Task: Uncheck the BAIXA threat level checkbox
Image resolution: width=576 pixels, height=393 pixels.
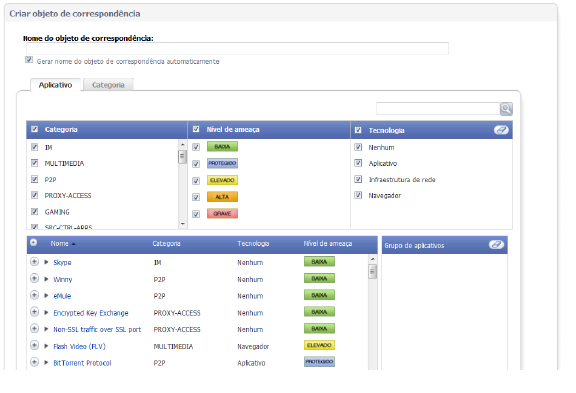Action: tap(196, 147)
